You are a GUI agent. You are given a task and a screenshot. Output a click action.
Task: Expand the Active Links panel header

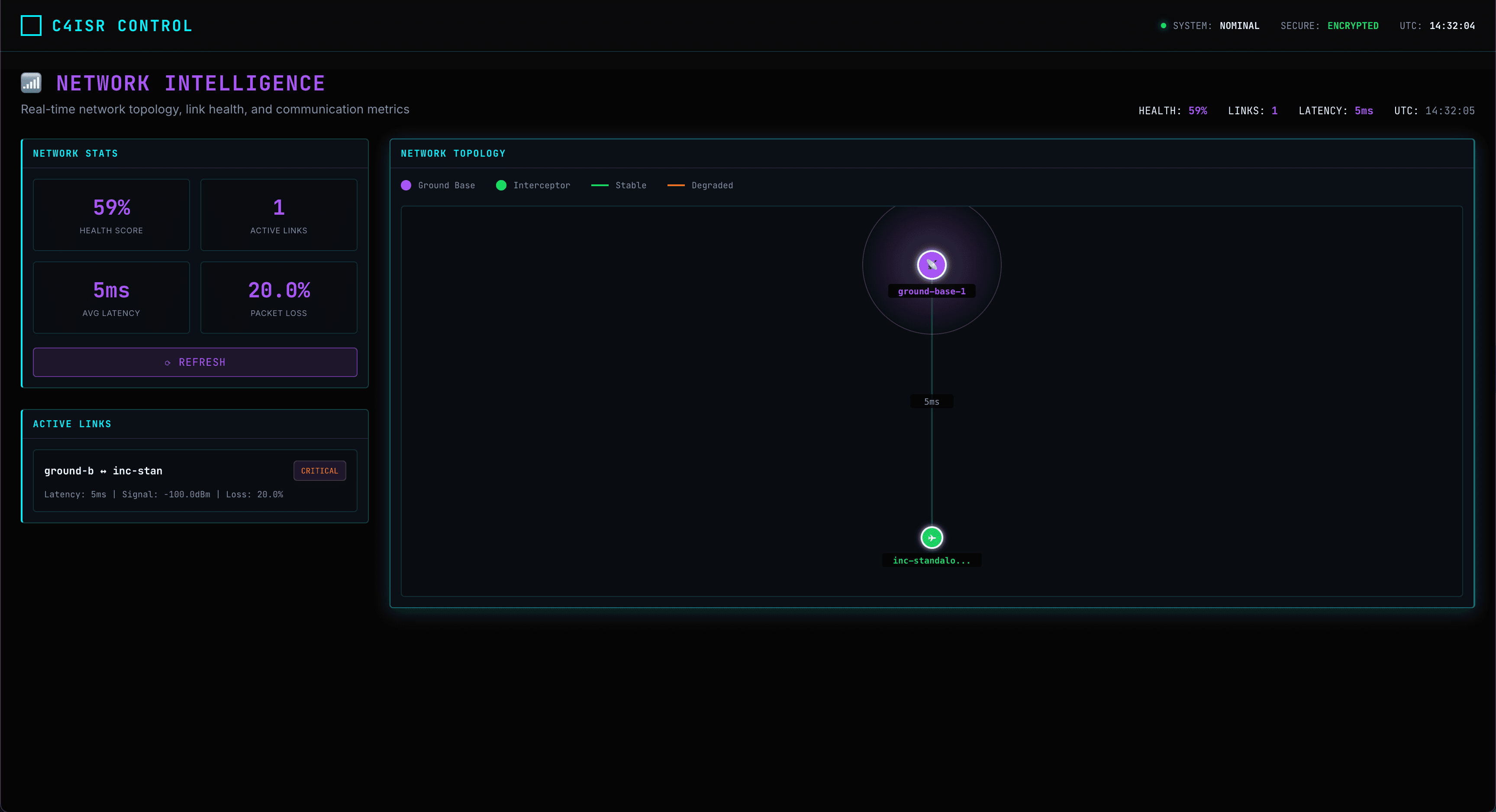coord(195,424)
